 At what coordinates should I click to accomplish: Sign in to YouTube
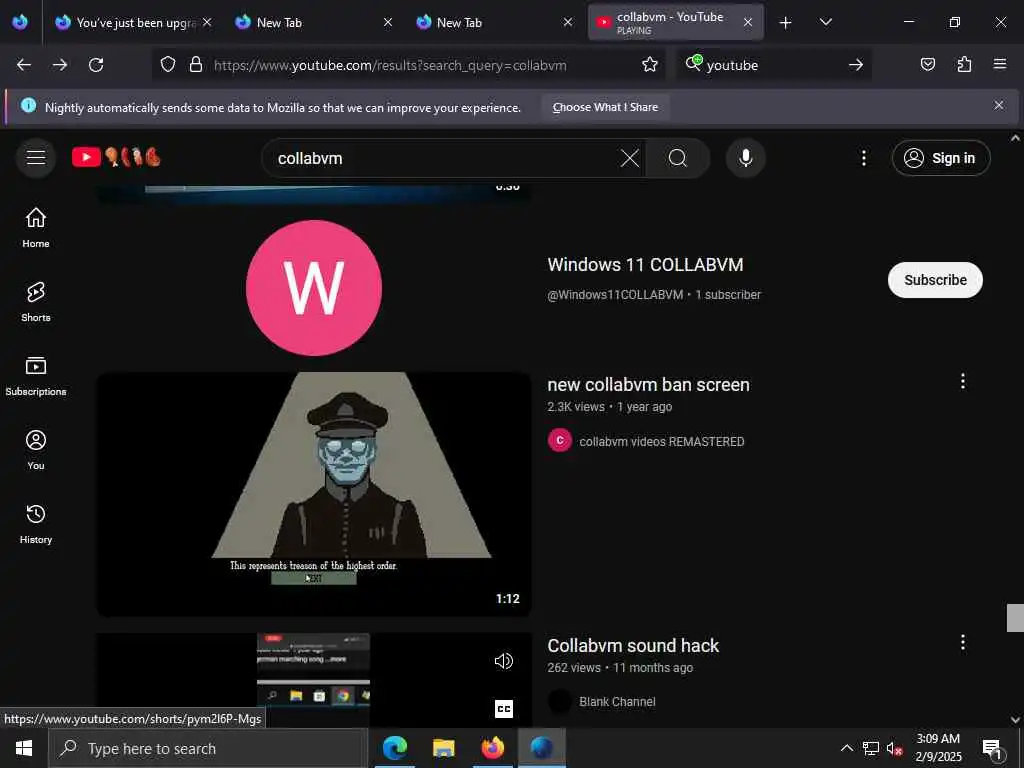940,158
